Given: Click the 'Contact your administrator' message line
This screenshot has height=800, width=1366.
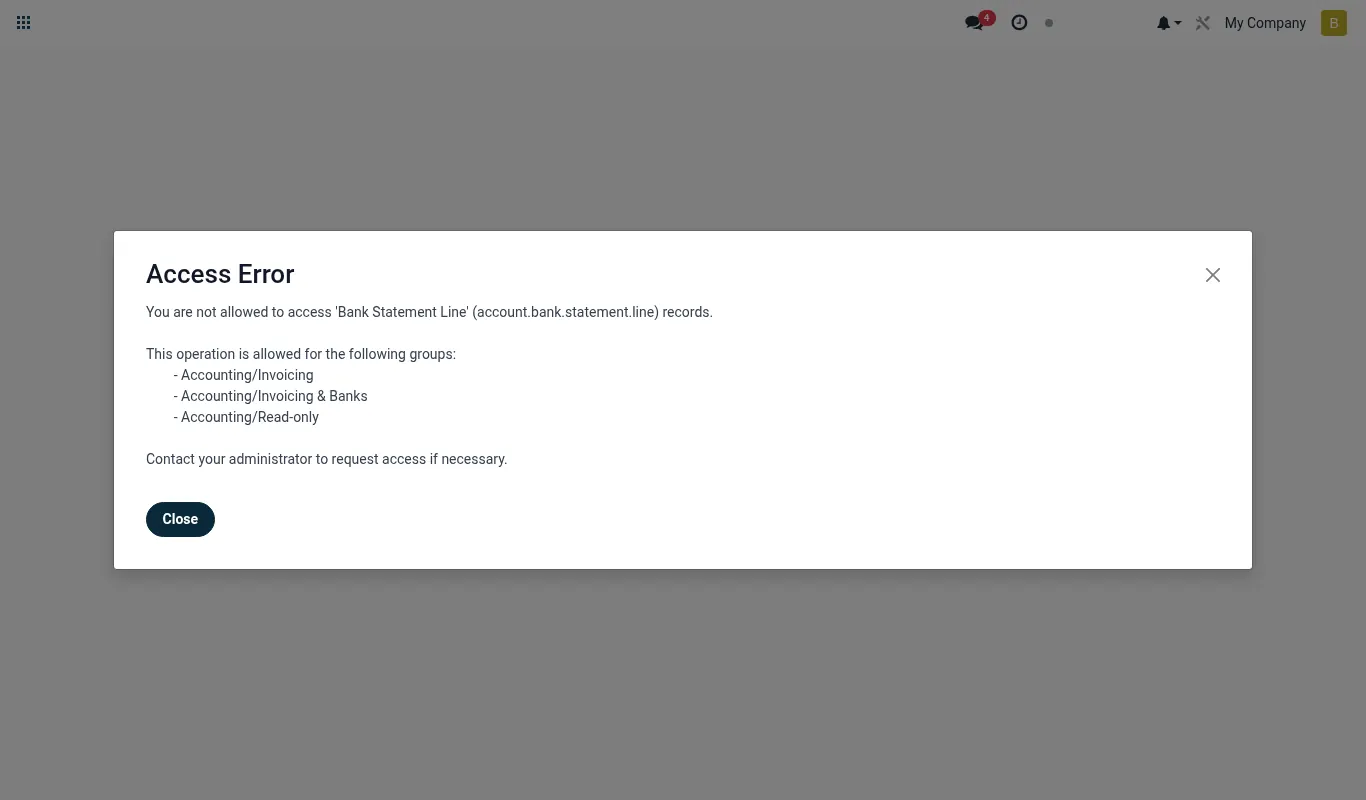Looking at the screenshot, I should (x=327, y=459).
